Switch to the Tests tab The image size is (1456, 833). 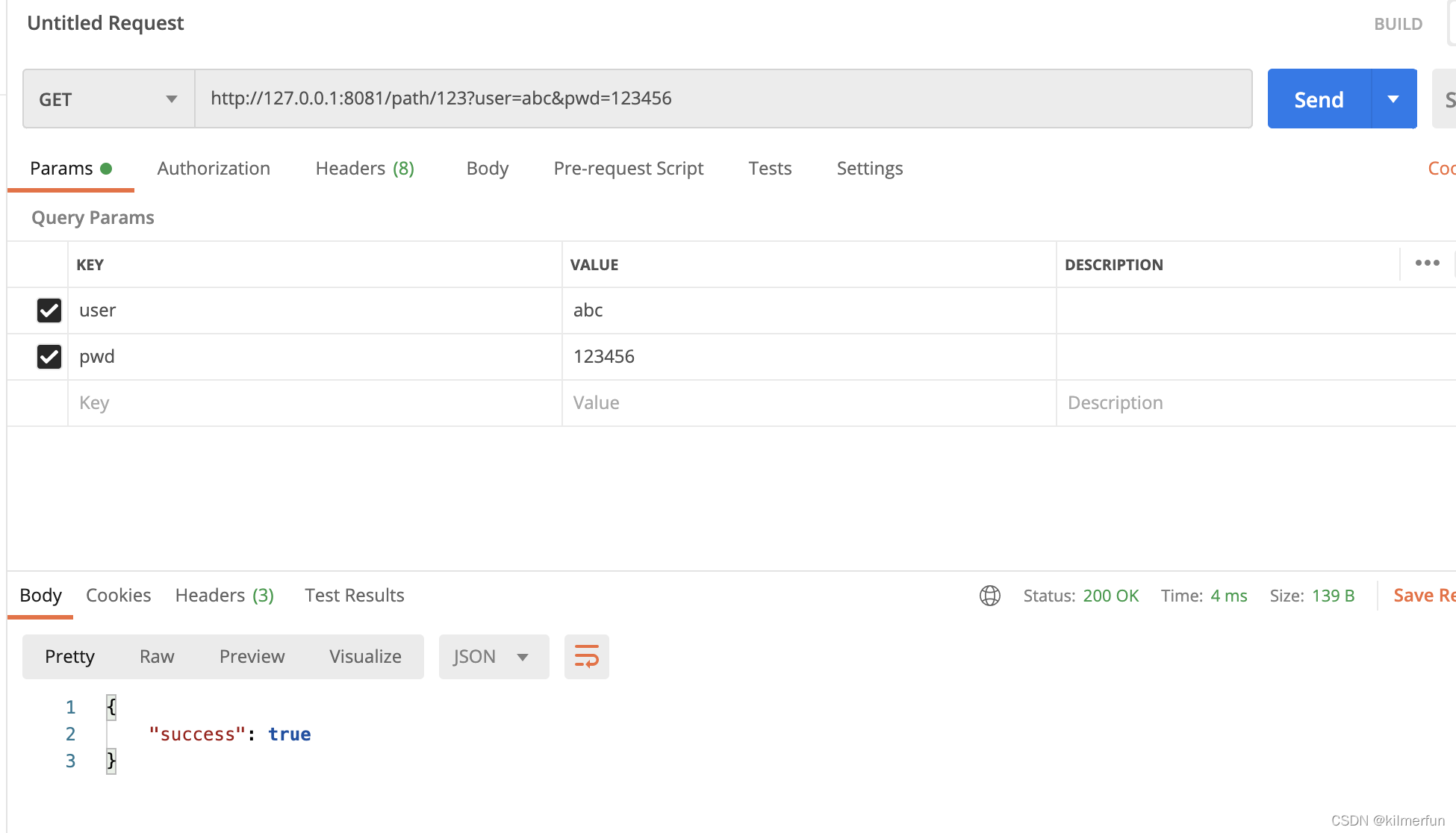coord(770,169)
